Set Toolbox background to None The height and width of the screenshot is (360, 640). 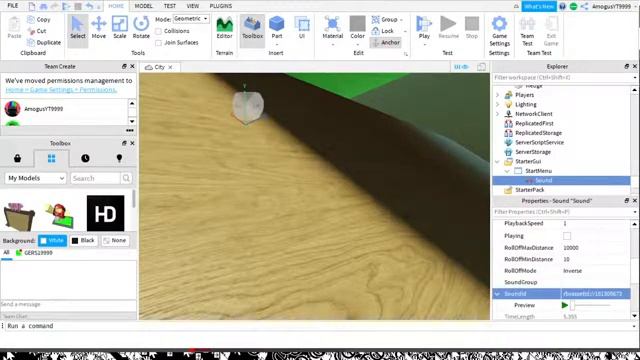(115, 241)
